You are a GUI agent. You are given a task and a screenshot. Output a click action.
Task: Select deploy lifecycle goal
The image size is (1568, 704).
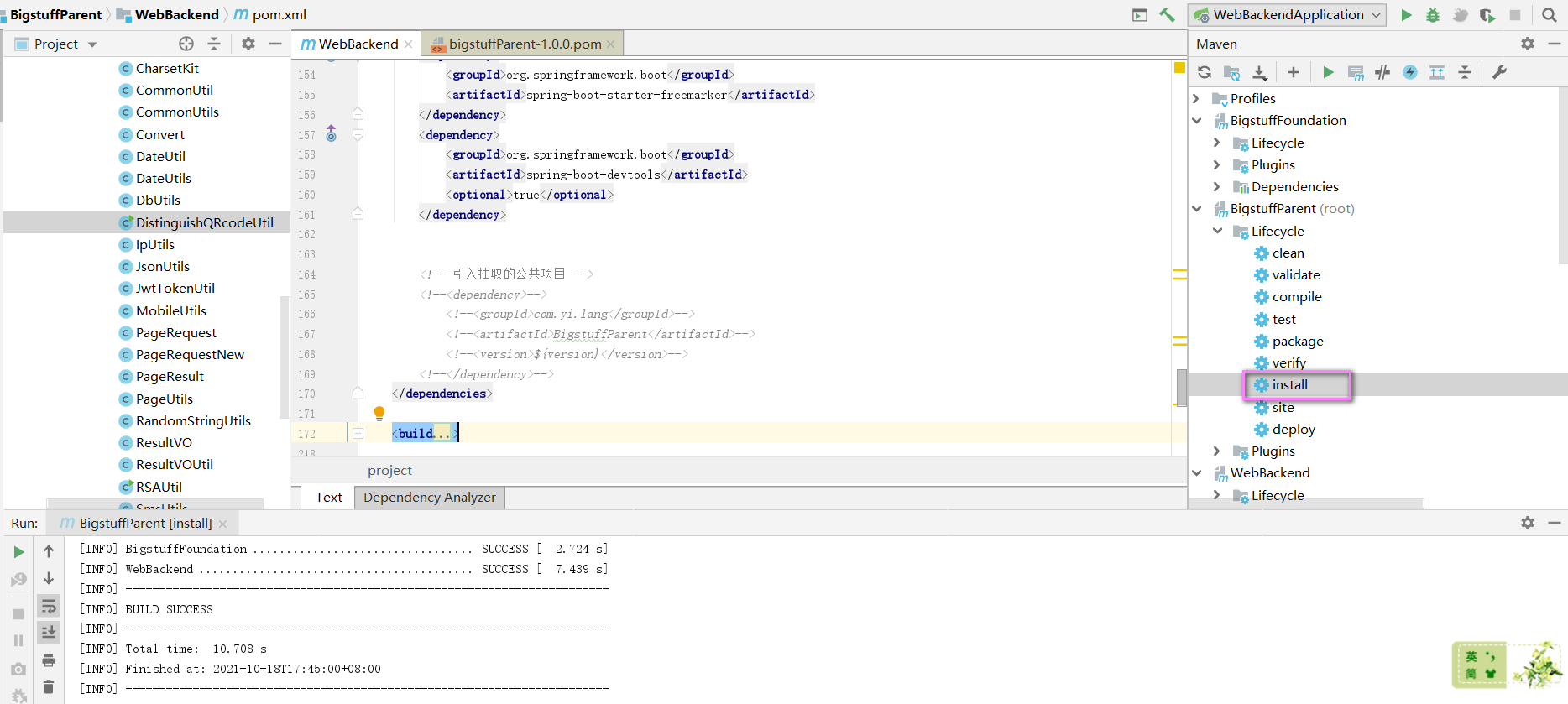[x=1294, y=430]
